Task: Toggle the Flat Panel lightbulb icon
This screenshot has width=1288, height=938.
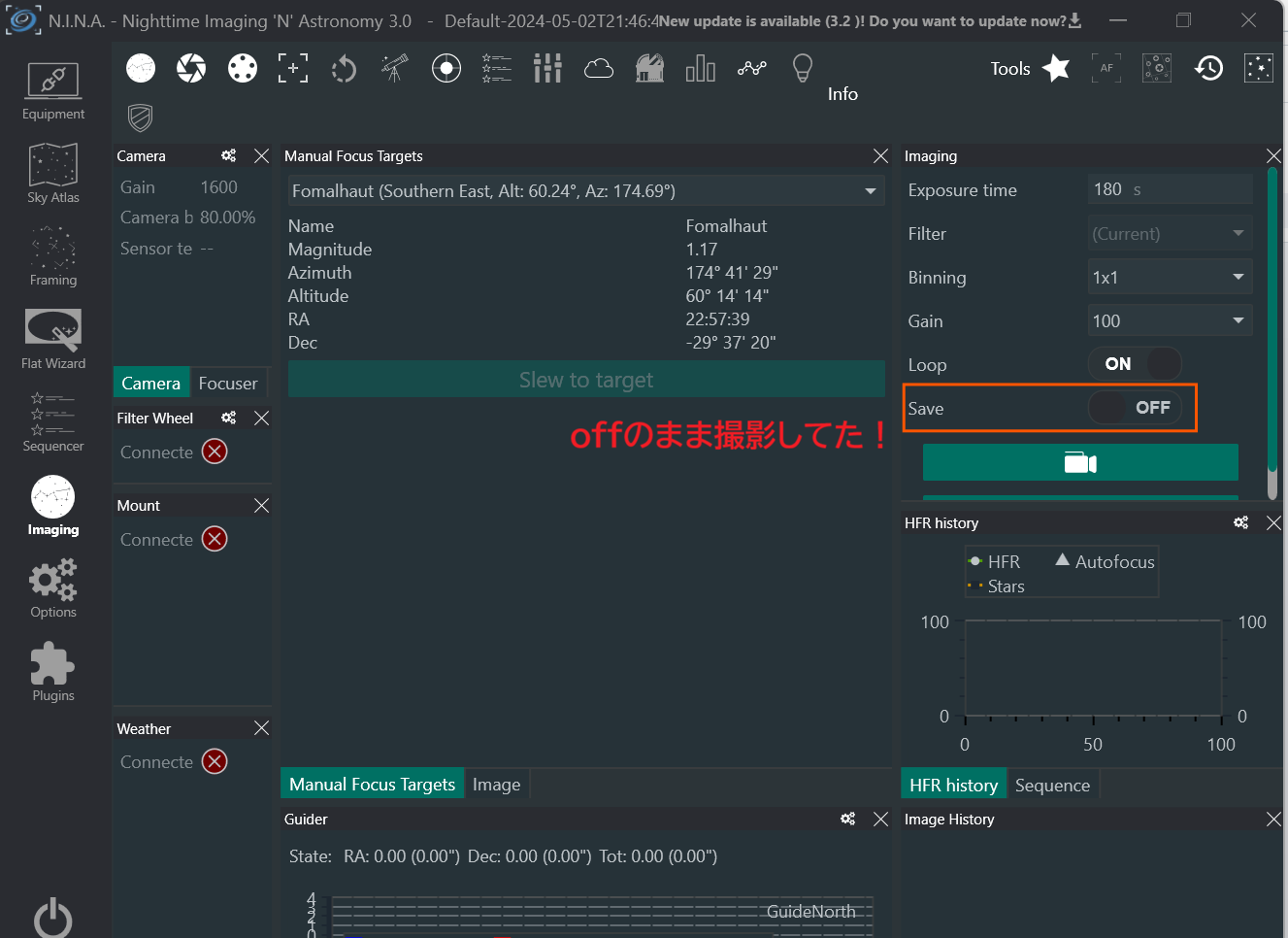Action: click(803, 68)
